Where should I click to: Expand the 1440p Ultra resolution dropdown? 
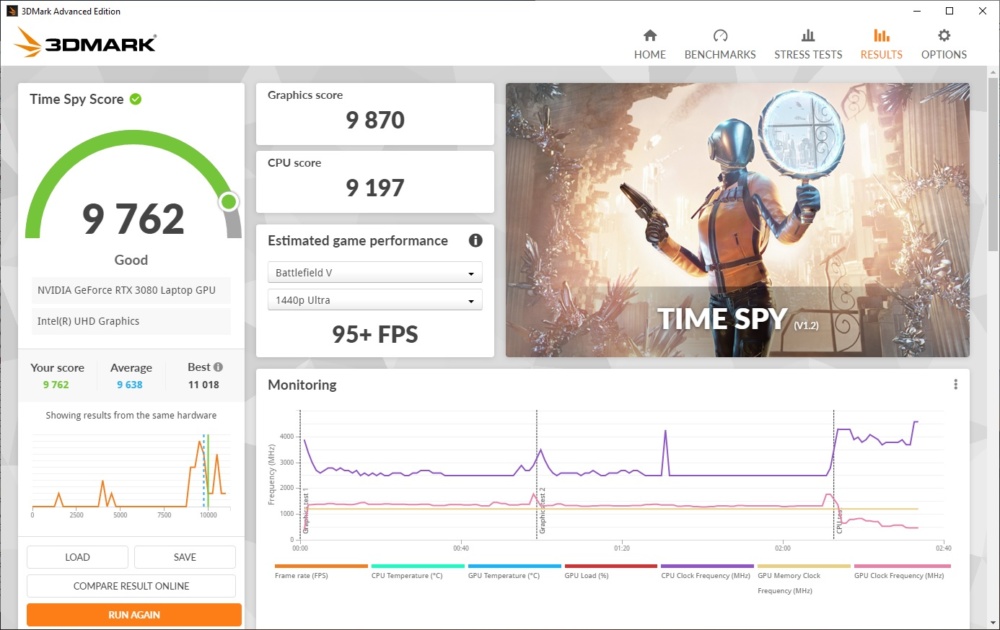375,300
